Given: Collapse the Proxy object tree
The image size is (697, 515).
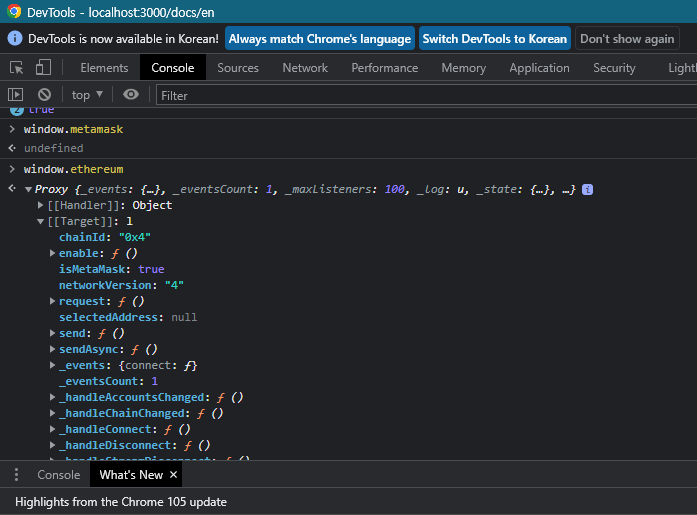Looking at the screenshot, I should tap(28, 190).
